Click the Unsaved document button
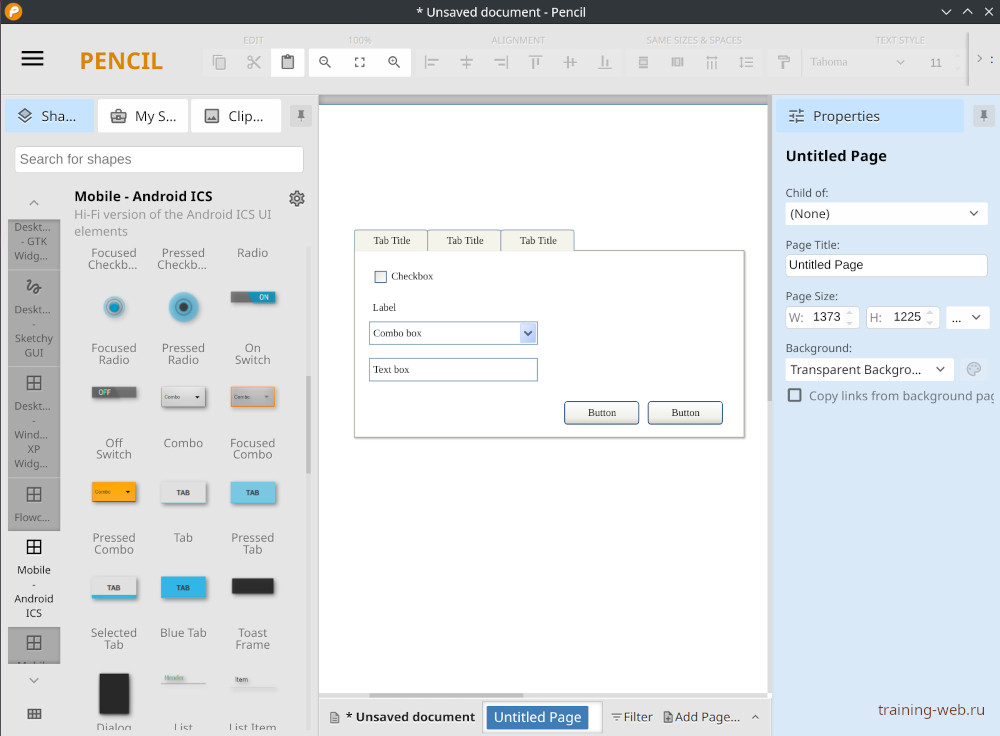 [403, 717]
